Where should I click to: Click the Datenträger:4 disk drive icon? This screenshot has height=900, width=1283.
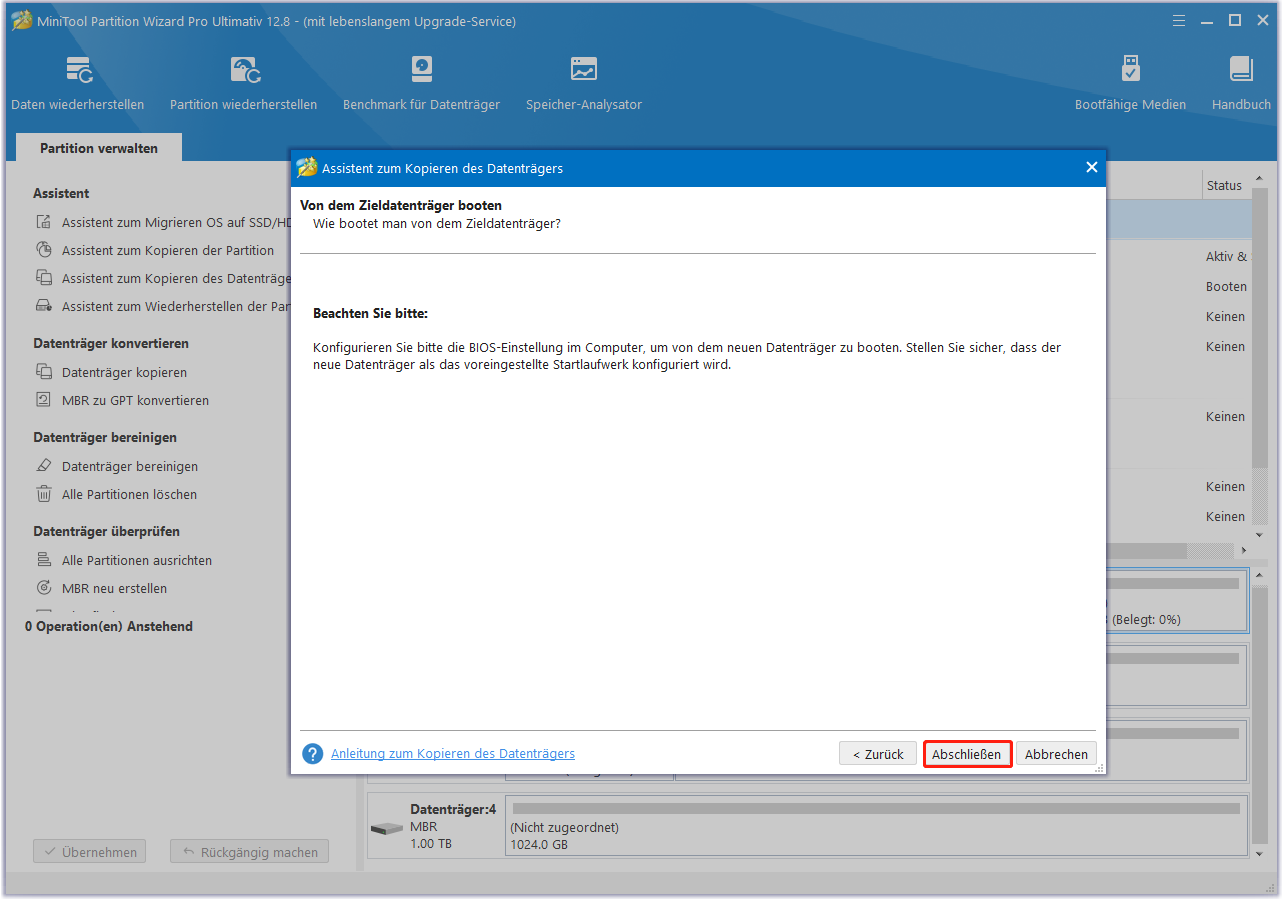point(387,829)
